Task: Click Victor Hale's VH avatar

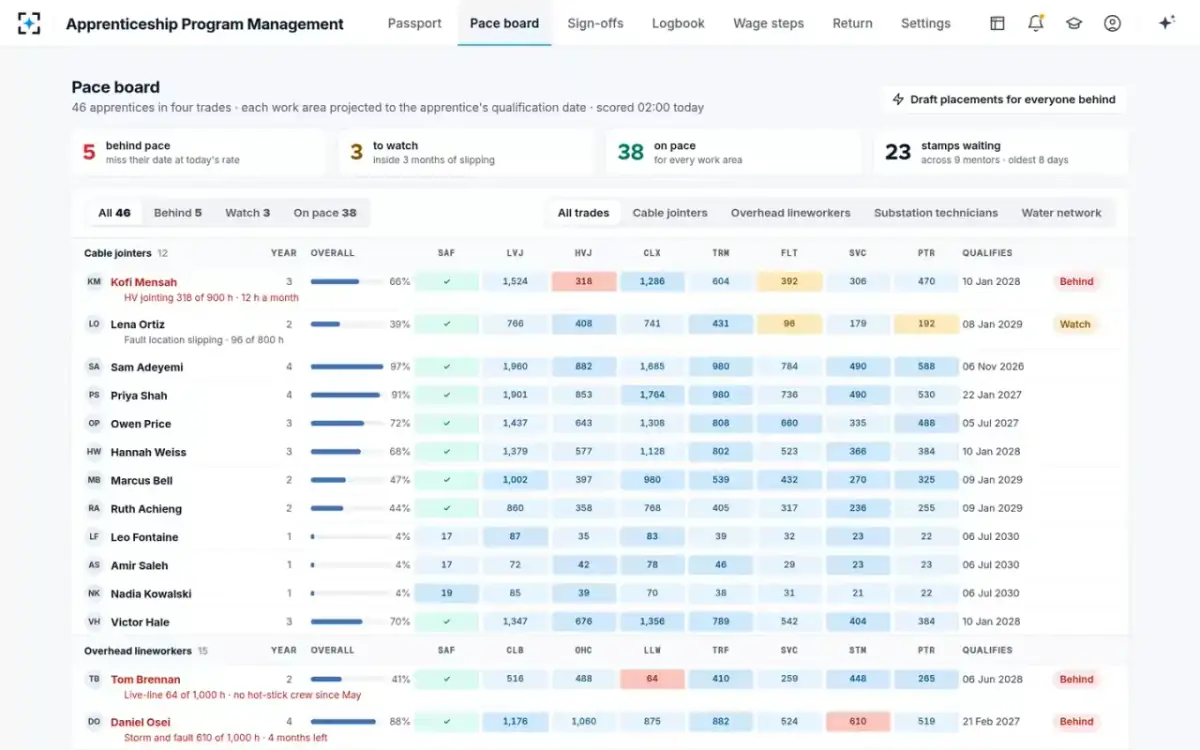Action: pos(94,622)
